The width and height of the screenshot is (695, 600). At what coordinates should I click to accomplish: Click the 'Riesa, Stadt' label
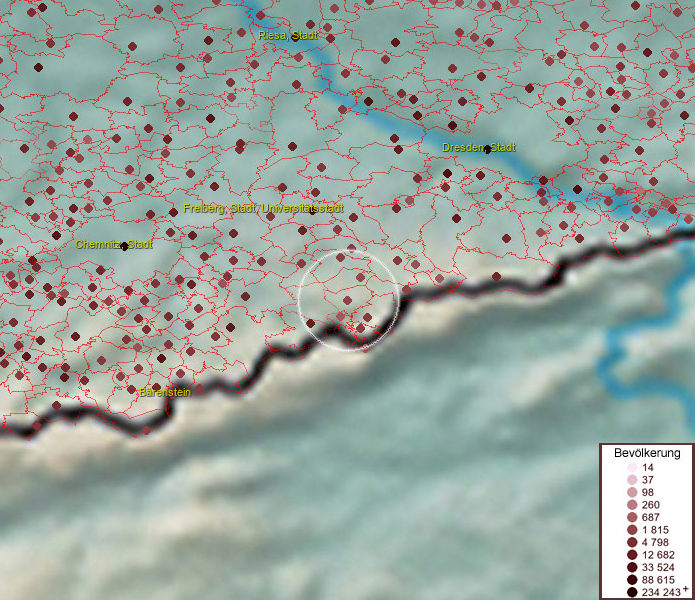tap(286, 36)
